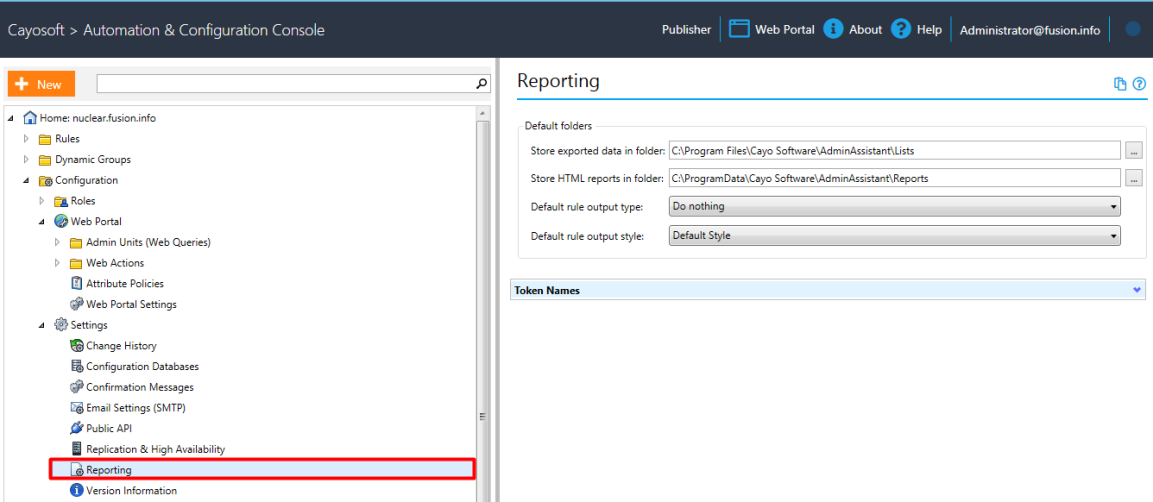This screenshot has width=1153, height=502.
Task: Click the Web Actions folder icon
Action: point(76,263)
